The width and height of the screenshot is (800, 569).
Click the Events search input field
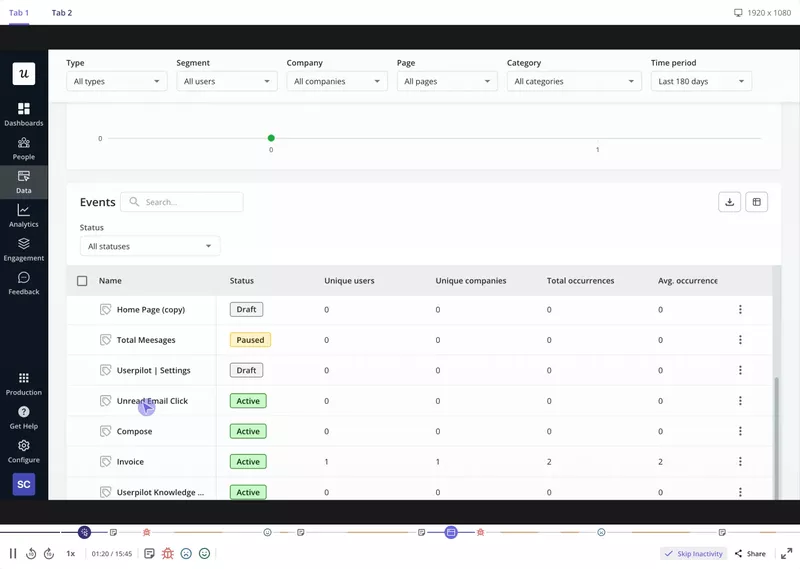pyautogui.click(x=190, y=202)
